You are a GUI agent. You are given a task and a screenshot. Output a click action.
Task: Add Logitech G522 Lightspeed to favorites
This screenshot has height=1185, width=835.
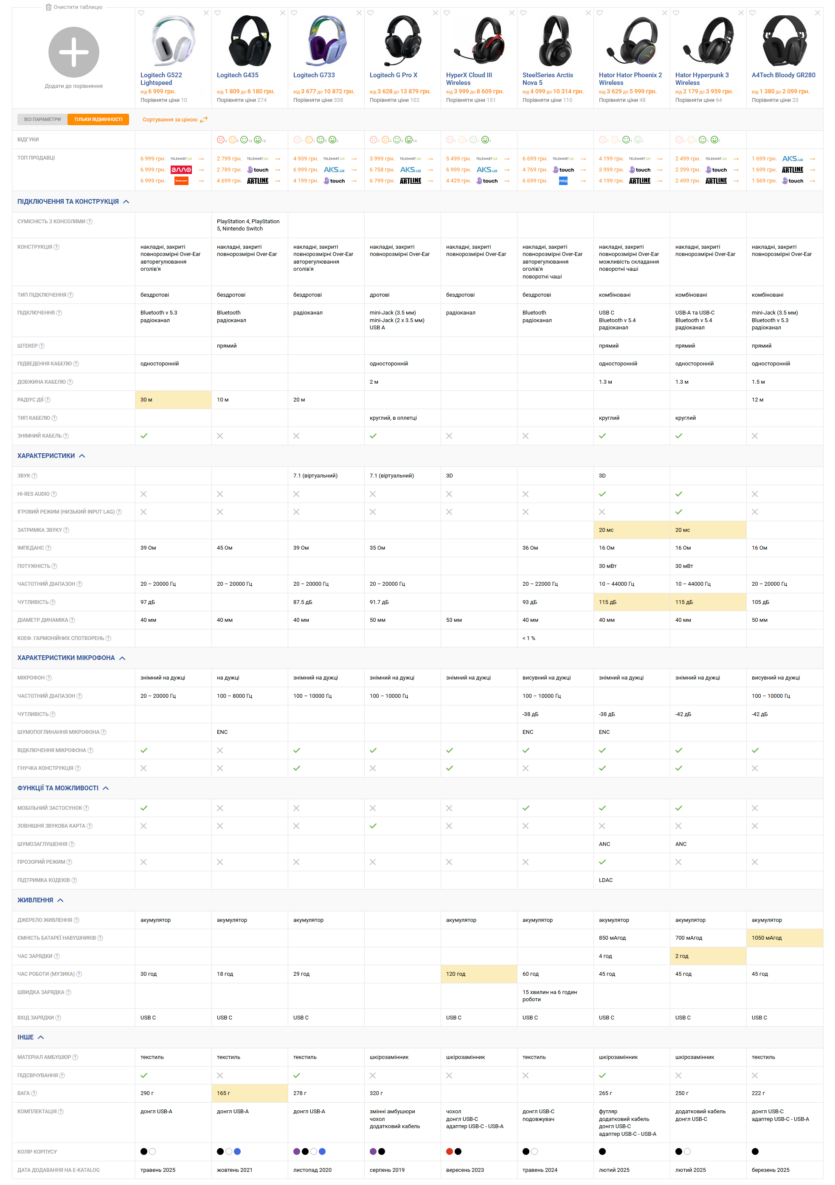[141, 13]
